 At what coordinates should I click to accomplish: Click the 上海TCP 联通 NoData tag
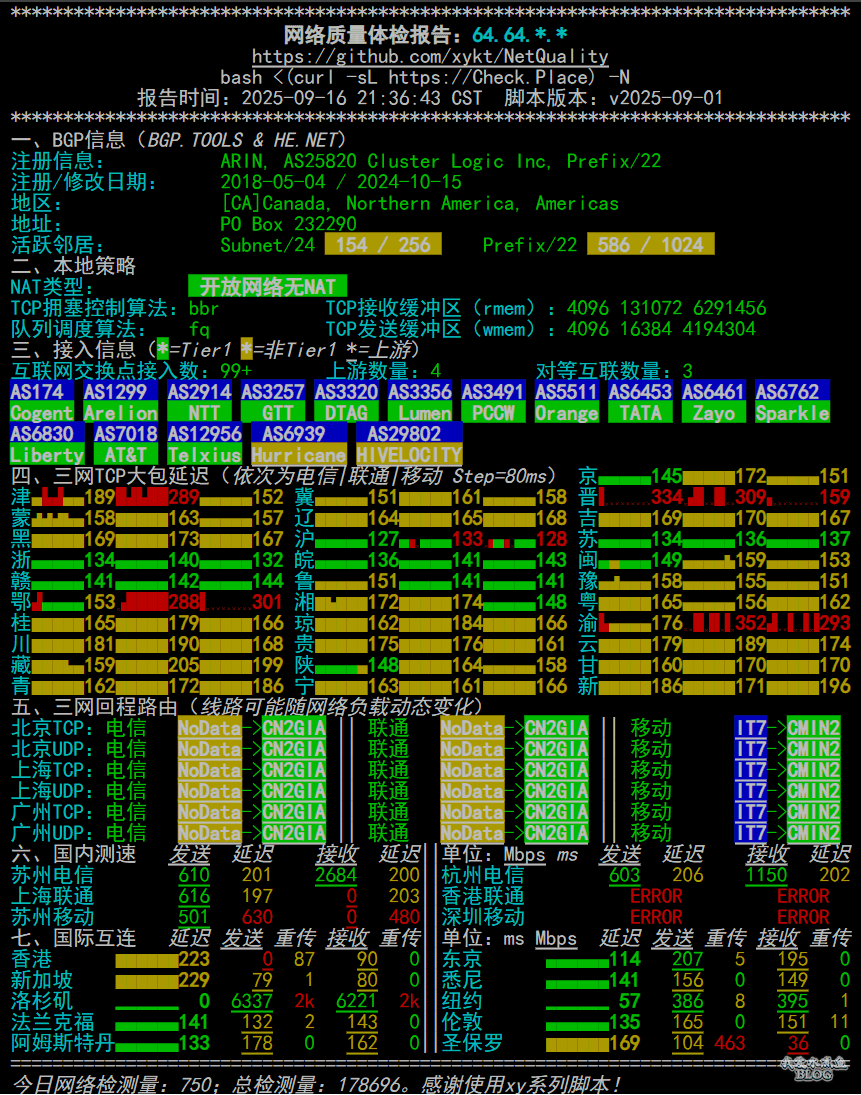(x=472, y=770)
